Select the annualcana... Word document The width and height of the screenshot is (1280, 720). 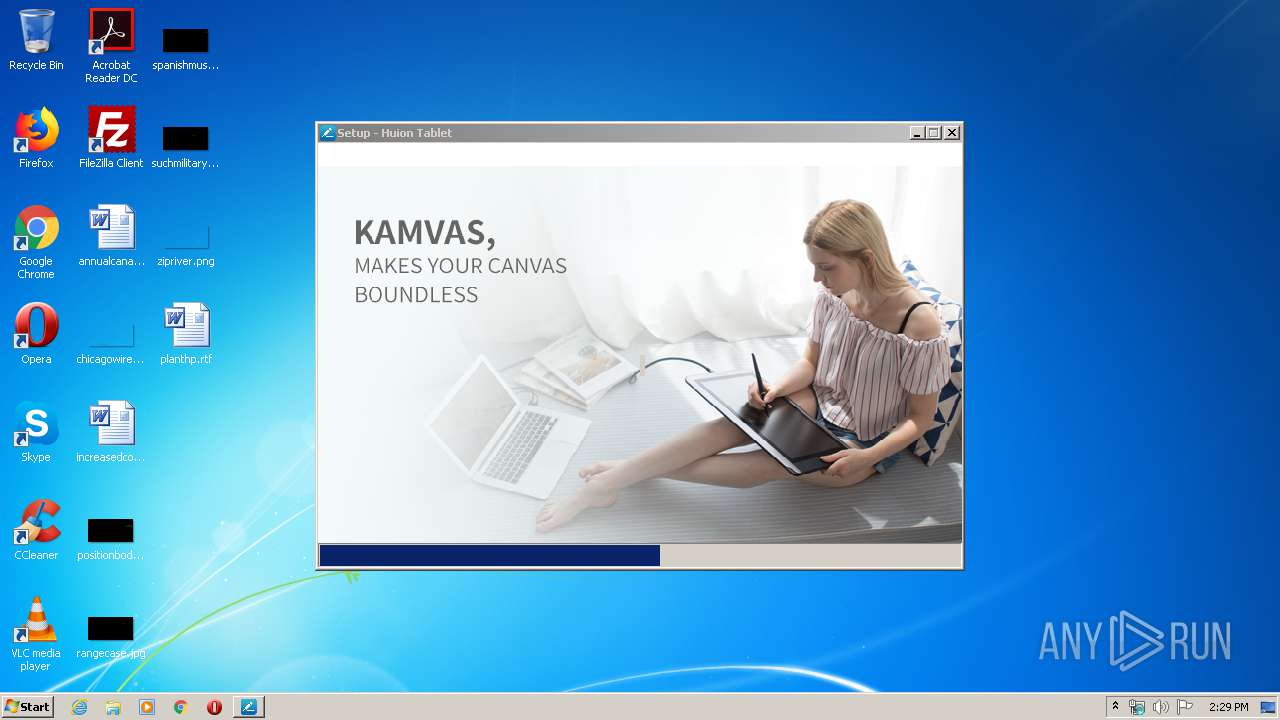111,237
